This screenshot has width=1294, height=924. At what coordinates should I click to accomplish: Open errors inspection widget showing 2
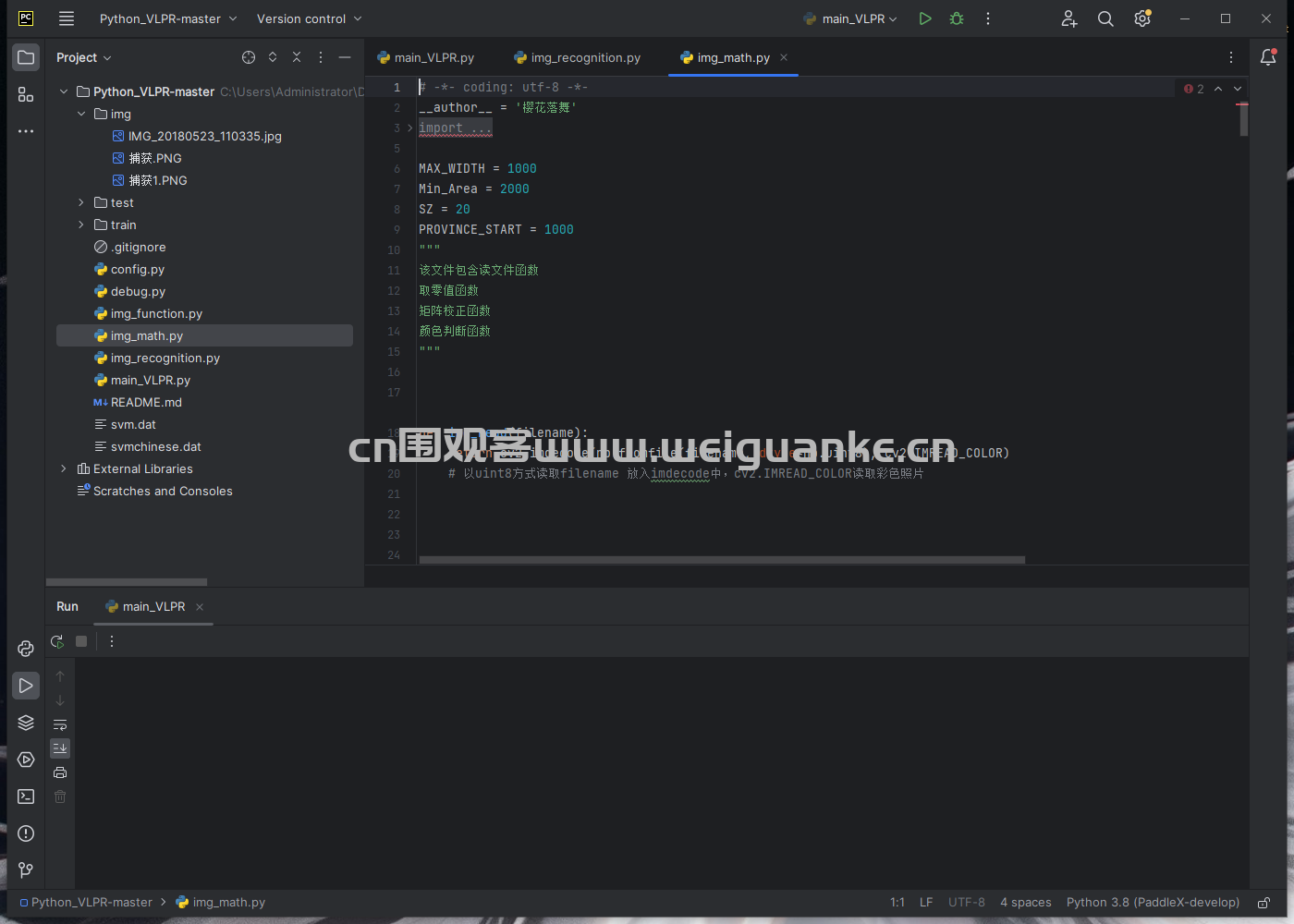point(1194,89)
